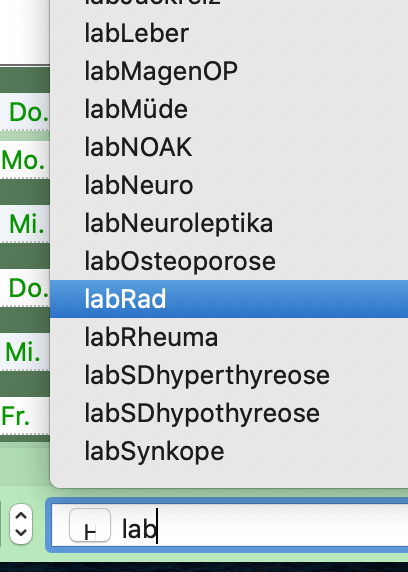
Task: Focus the text field containing lab
Action: click(229, 525)
